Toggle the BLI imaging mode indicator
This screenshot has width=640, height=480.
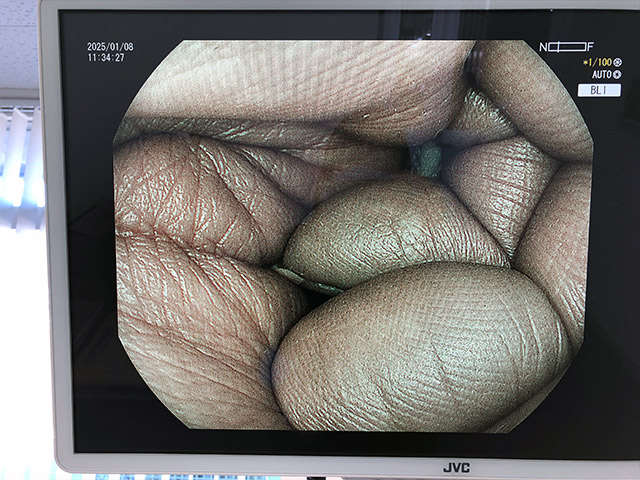[x=599, y=90]
